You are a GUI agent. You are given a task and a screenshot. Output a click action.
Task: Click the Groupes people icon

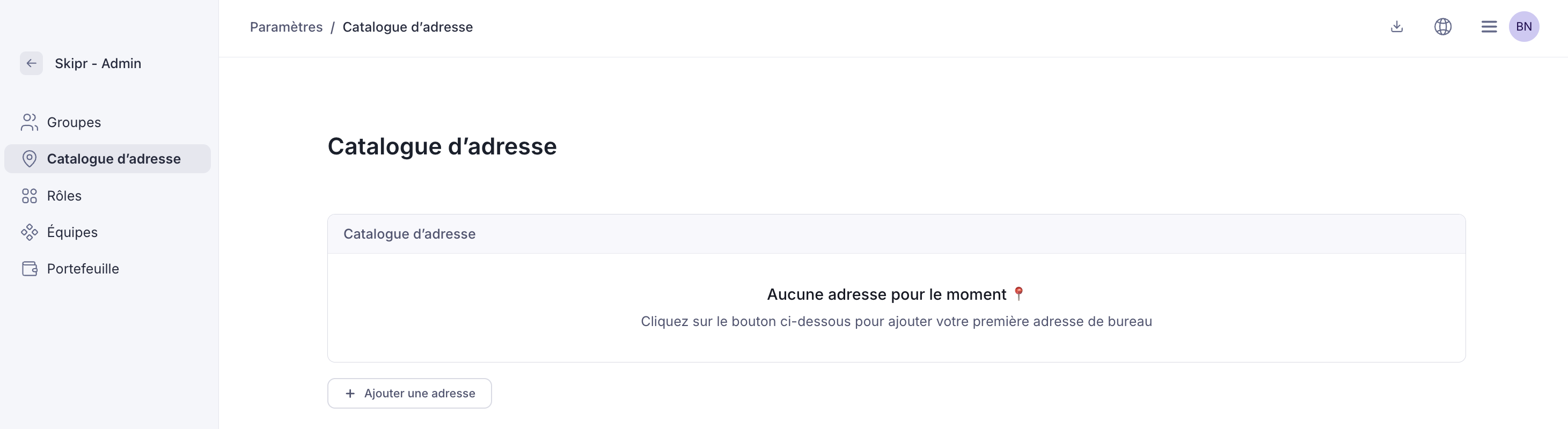(x=29, y=122)
